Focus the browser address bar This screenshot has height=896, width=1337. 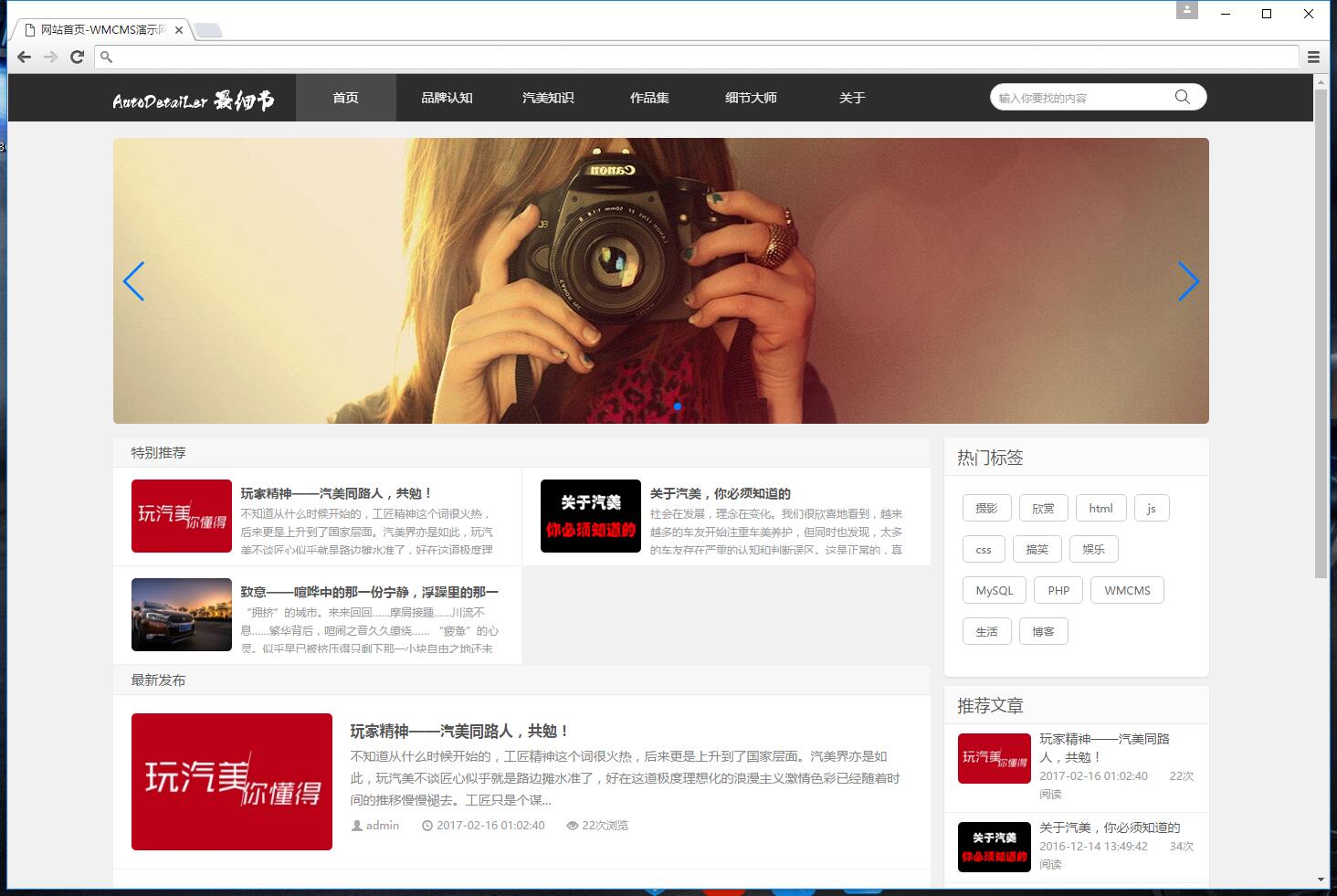(x=696, y=57)
